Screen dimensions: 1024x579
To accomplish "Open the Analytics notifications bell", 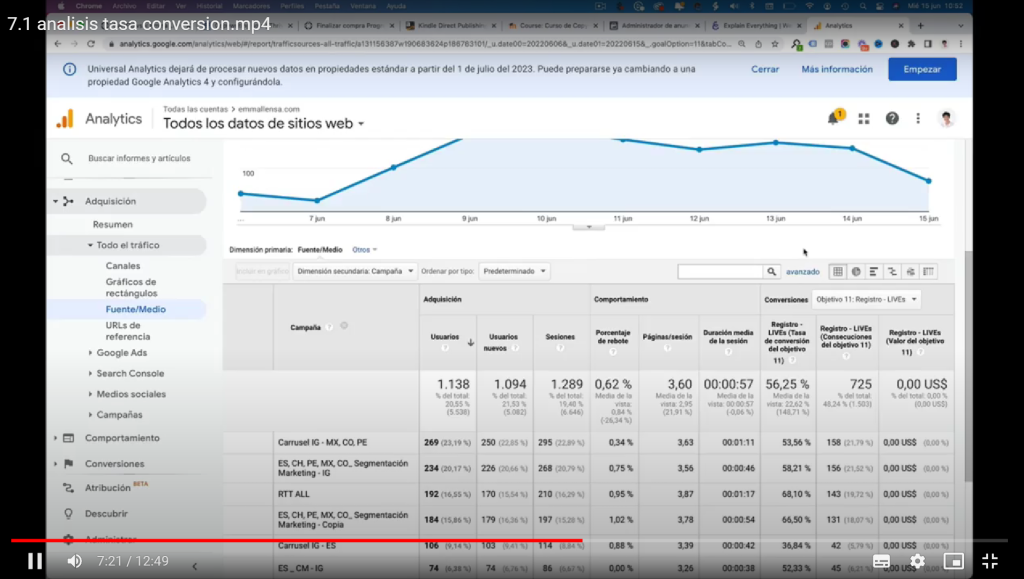I will 834,118.
